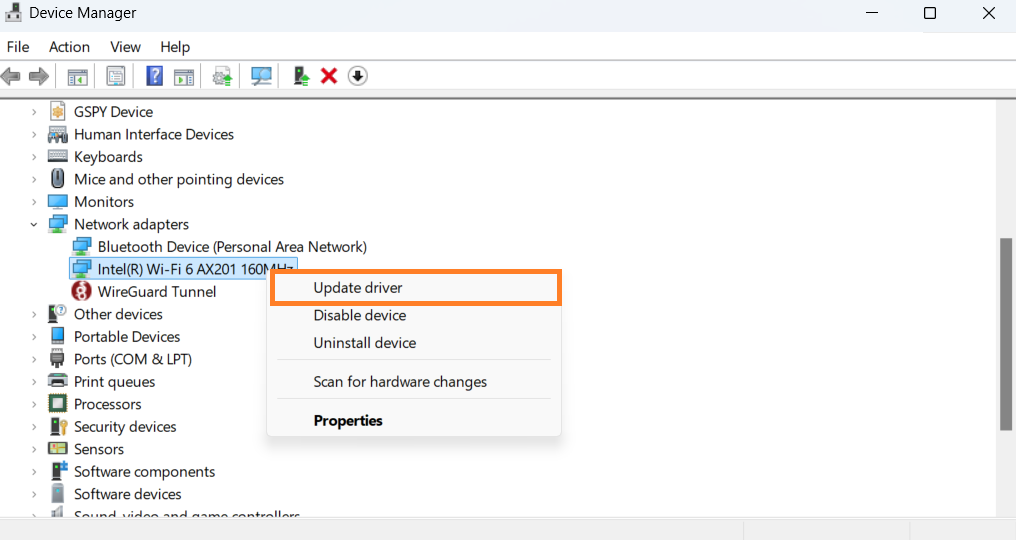Expand Mice and other pointing devices
1016x540 pixels.
coord(34,180)
